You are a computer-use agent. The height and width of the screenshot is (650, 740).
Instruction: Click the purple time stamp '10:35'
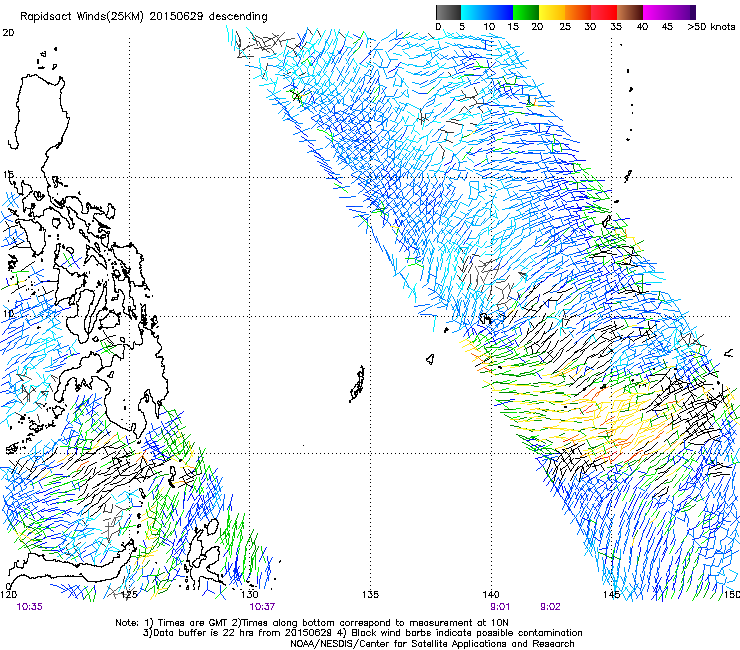click(29, 607)
